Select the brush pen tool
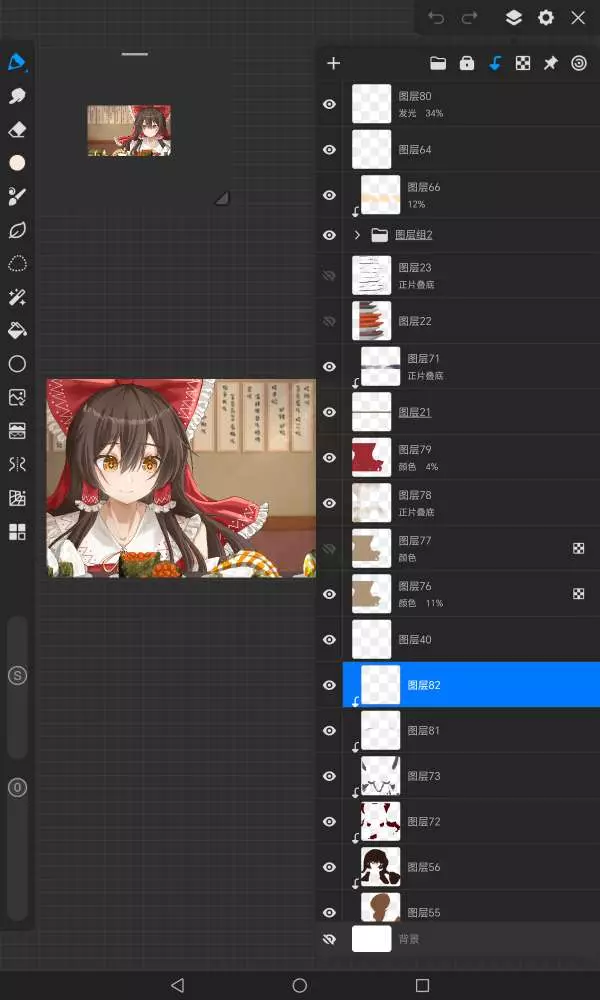Screen dimensions: 600x1000 pos(17,62)
